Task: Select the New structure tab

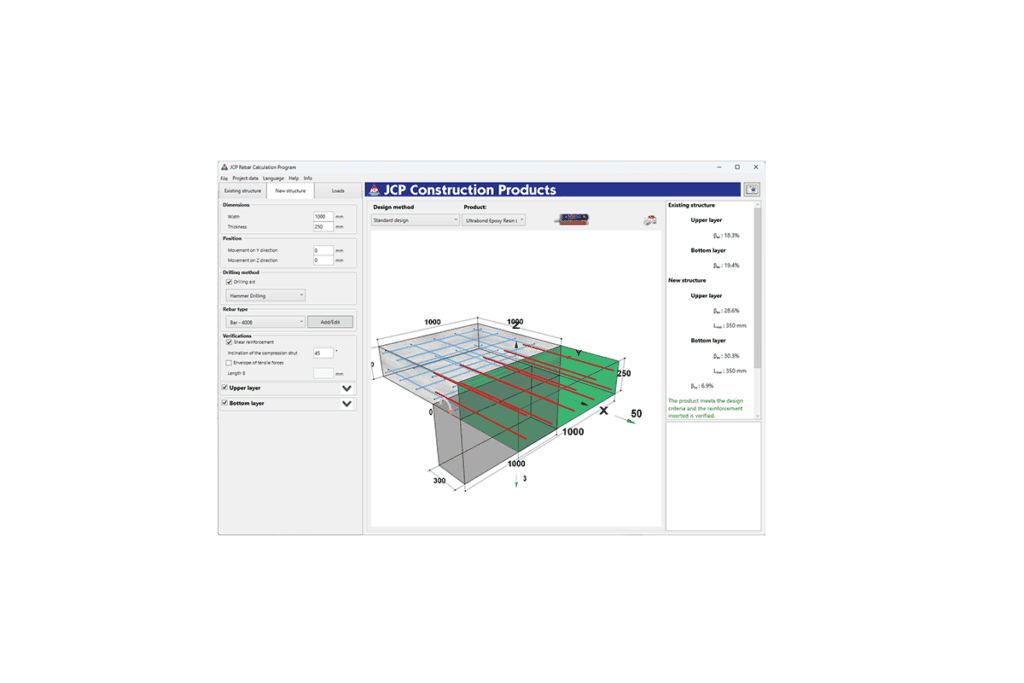Action: [291, 191]
